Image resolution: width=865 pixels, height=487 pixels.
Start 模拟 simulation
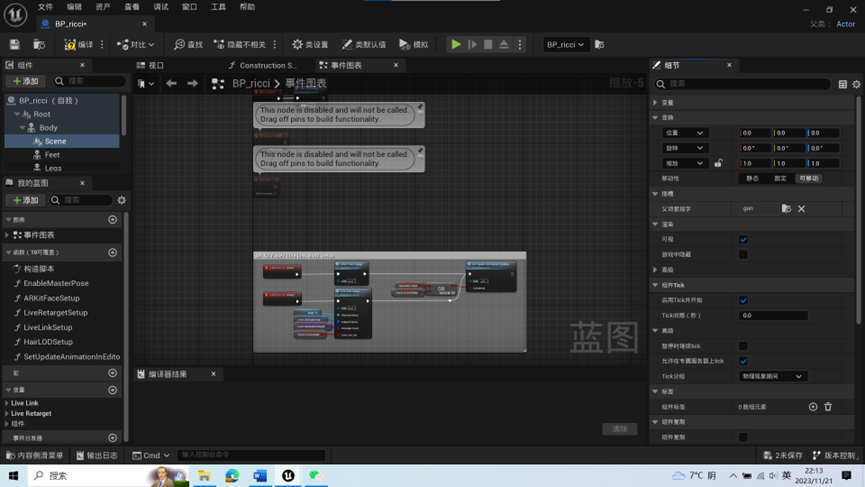coord(414,45)
